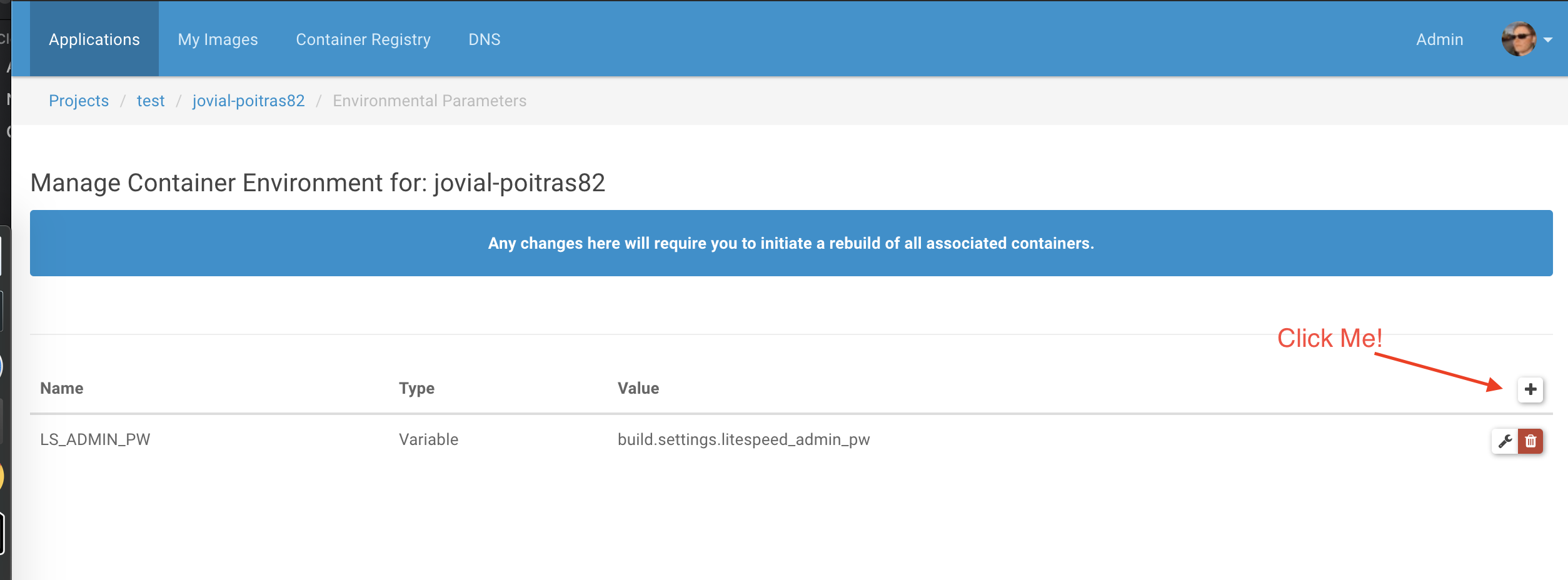Click the rebuild notice banner
This screenshot has width=1568, height=580.
792,243
